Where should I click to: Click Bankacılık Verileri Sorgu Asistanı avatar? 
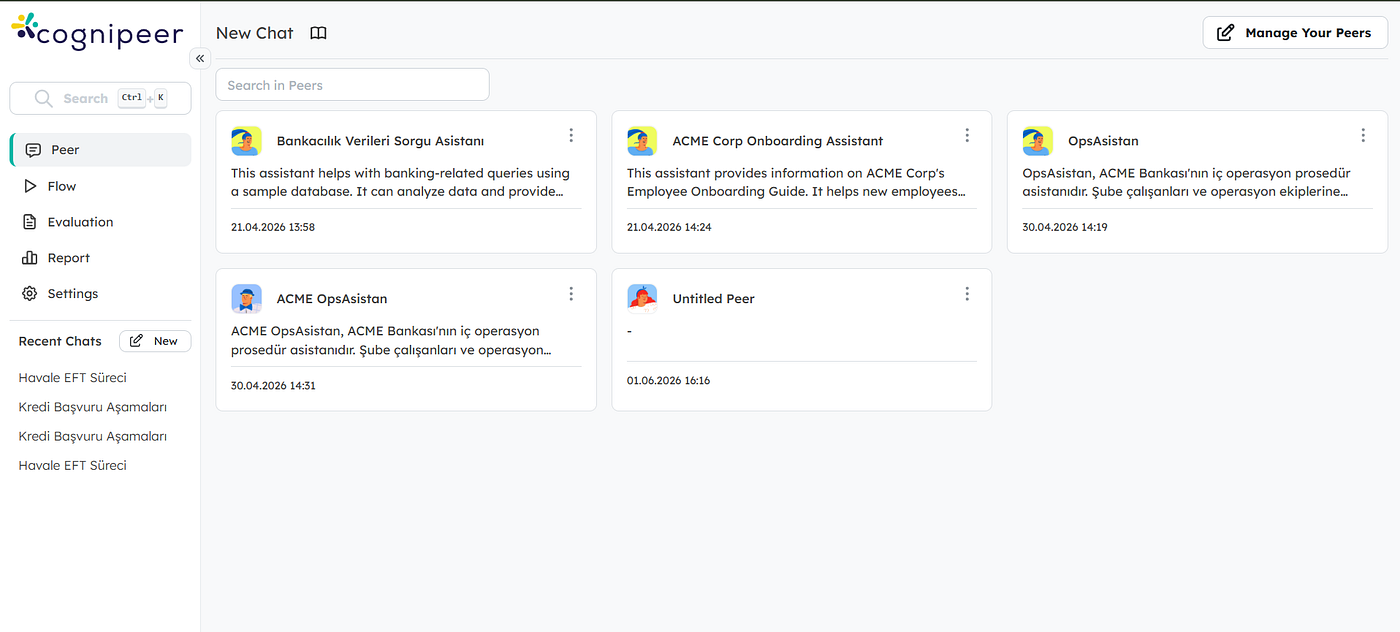pyautogui.click(x=246, y=141)
